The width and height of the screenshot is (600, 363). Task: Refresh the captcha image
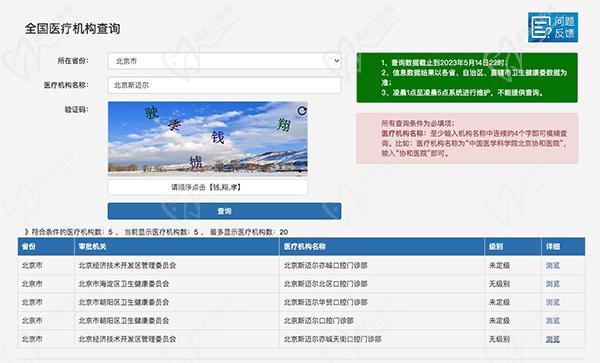[x=302, y=111]
